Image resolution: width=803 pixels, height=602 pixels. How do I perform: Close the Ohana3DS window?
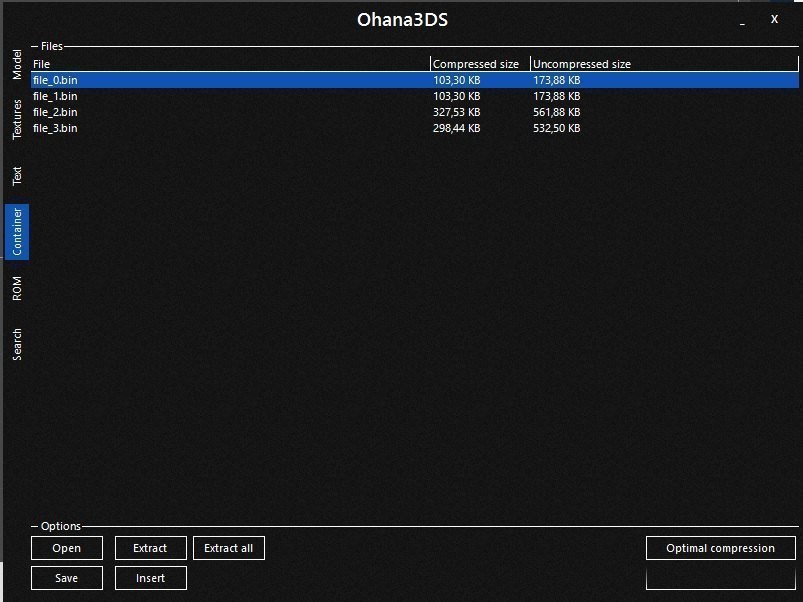pos(774,19)
